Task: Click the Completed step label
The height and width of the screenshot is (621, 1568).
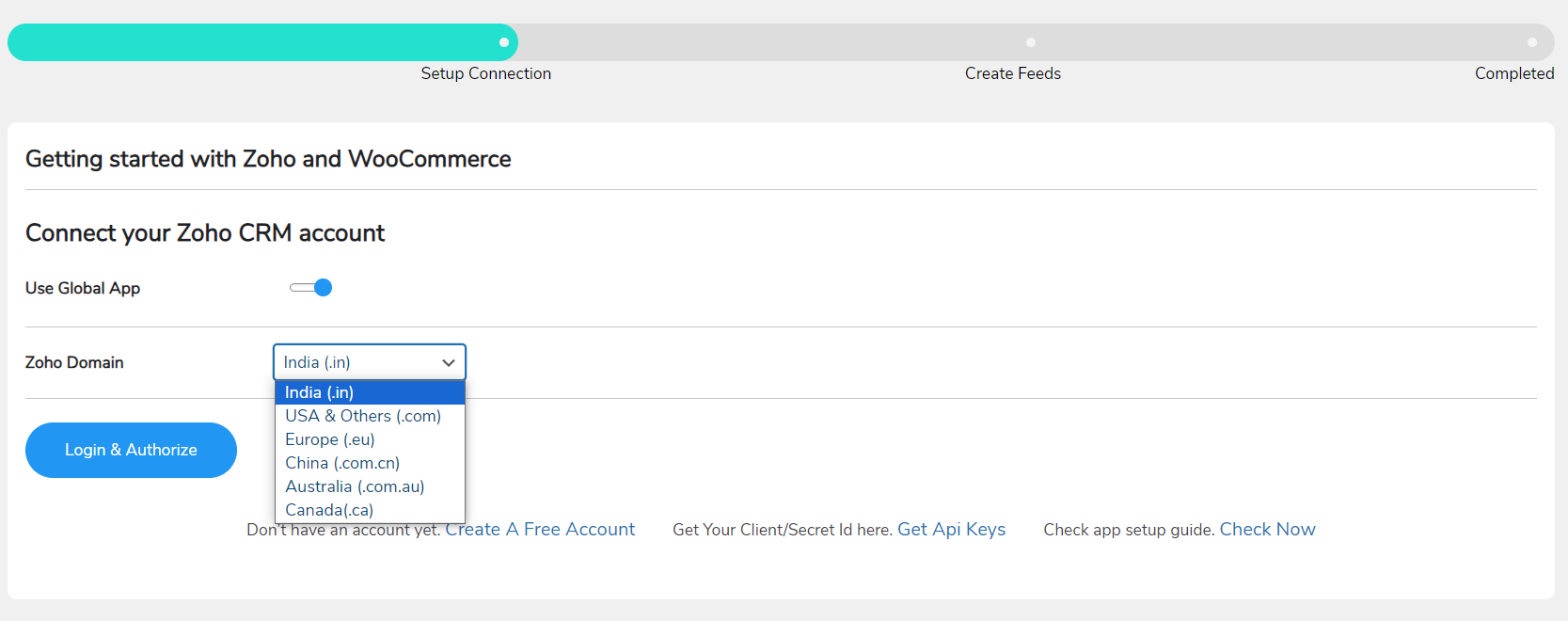Action: (x=1513, y=73)
